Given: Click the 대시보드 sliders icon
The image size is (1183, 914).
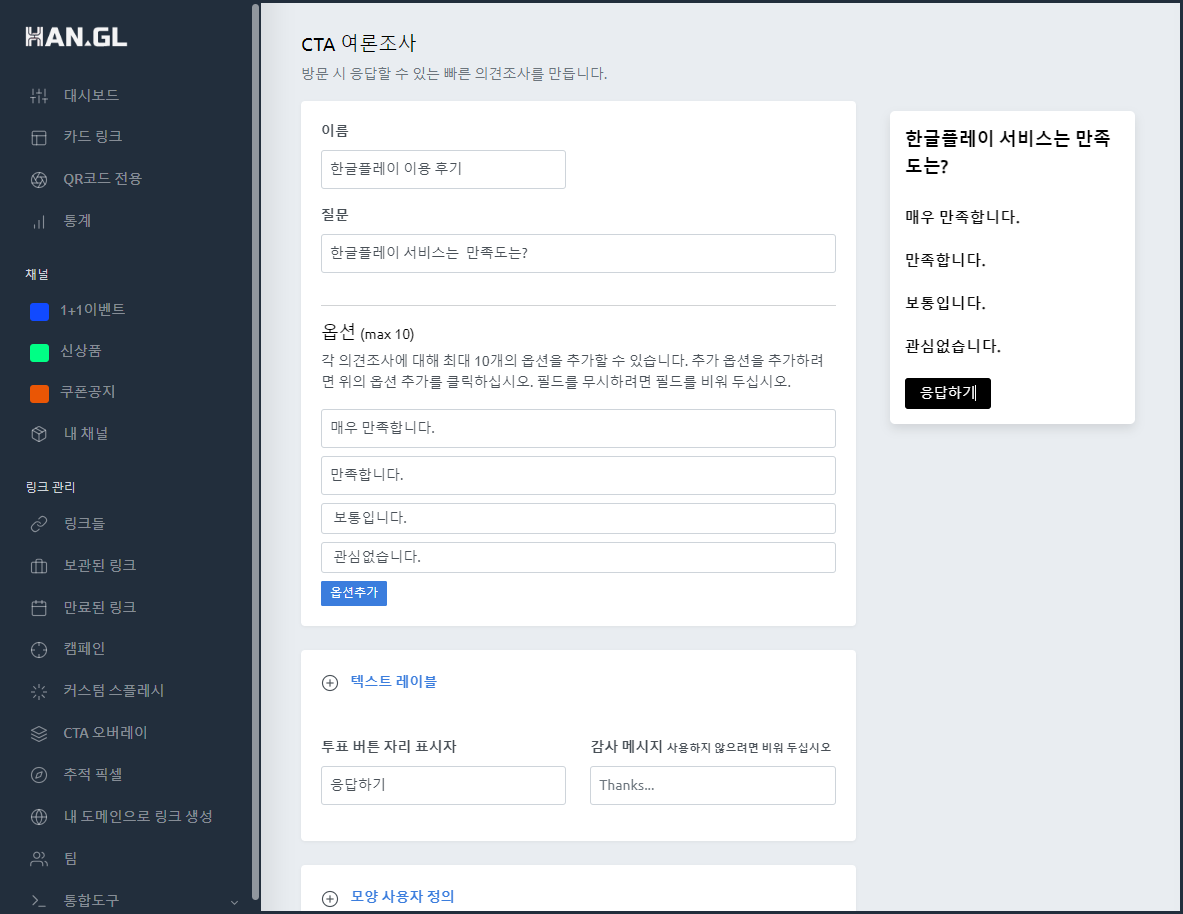Looking at the screenshot, I should 39,96.
